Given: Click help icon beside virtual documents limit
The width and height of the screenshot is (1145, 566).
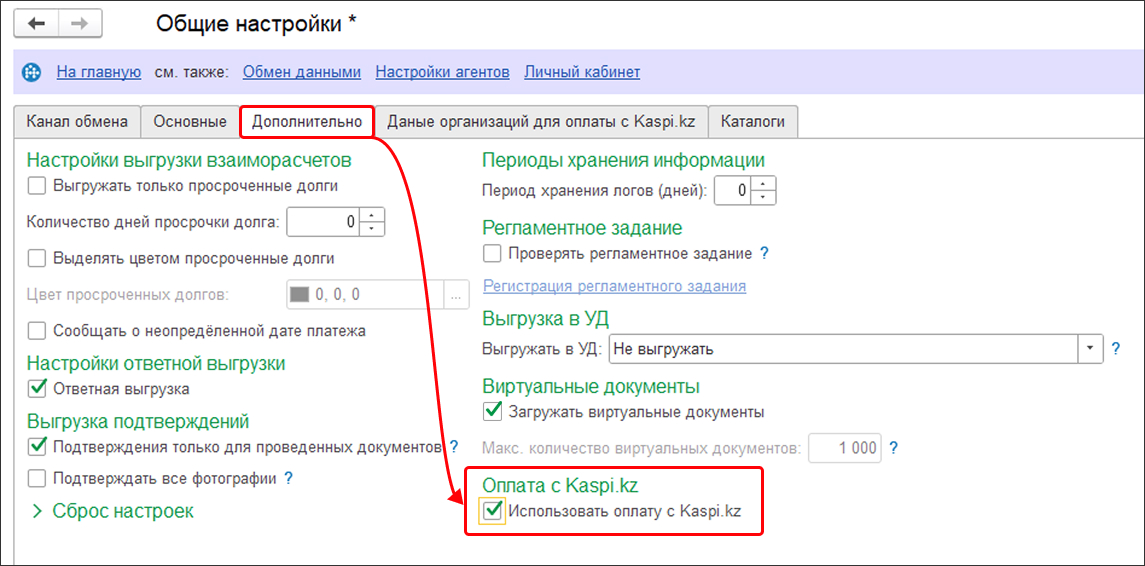Looking at the screenshot, I should [x=894, y=447].
